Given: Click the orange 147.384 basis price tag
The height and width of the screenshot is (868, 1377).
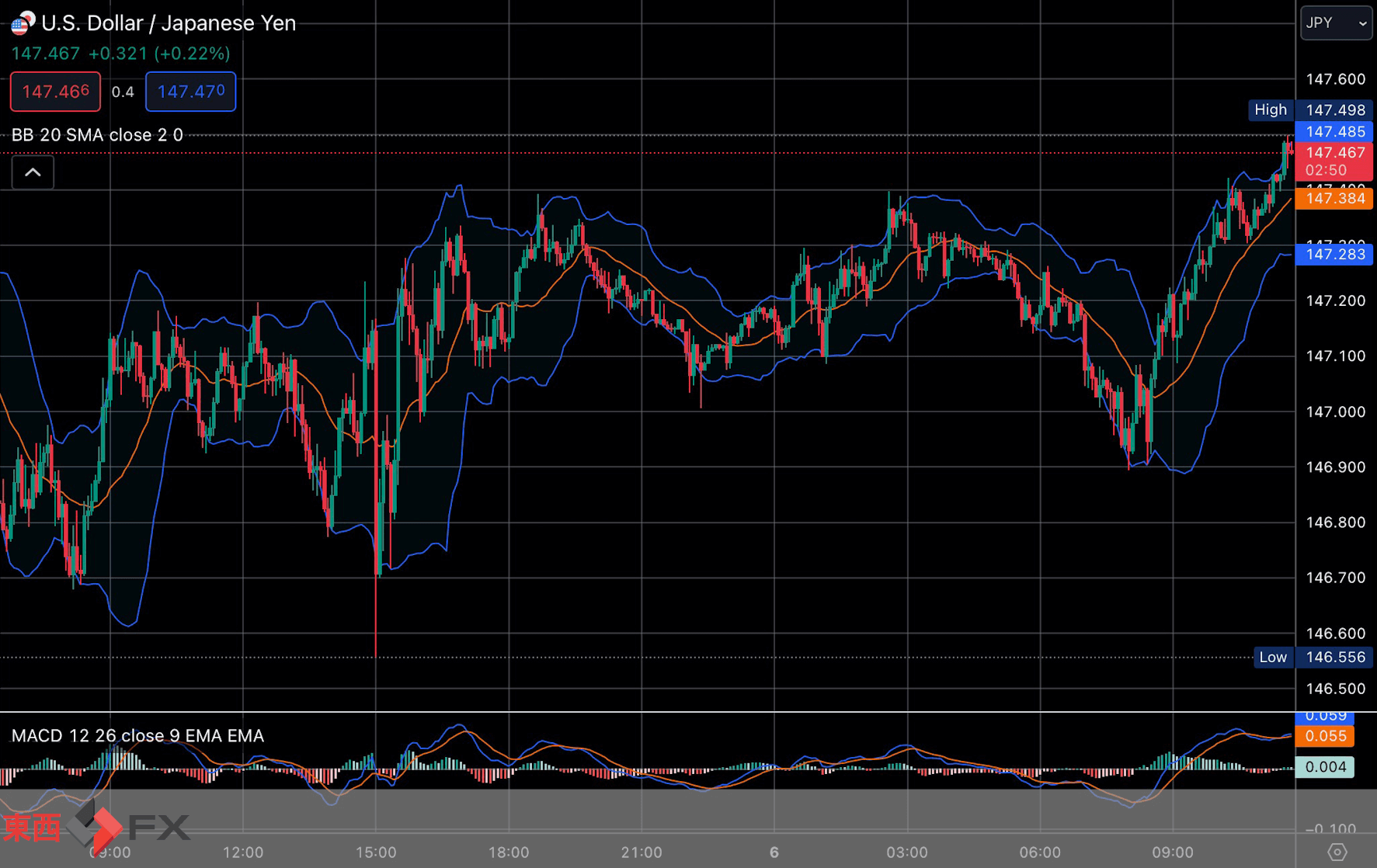Looking at the screenshot, I should 1334,199.
